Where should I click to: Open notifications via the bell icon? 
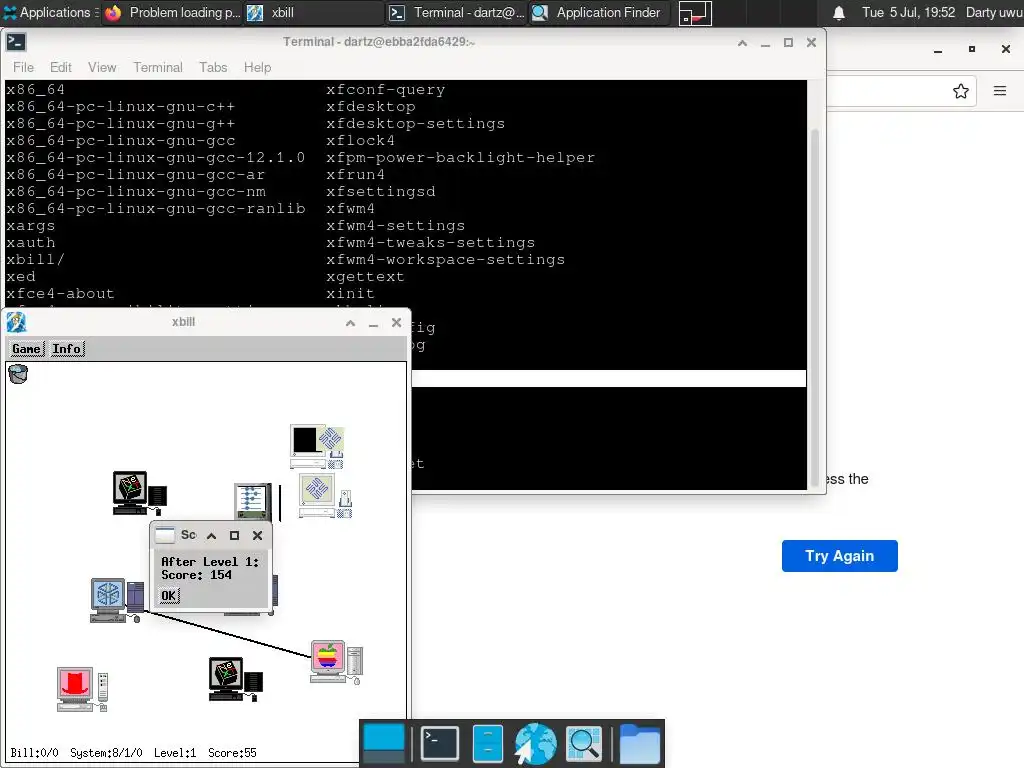coord(839,13)
